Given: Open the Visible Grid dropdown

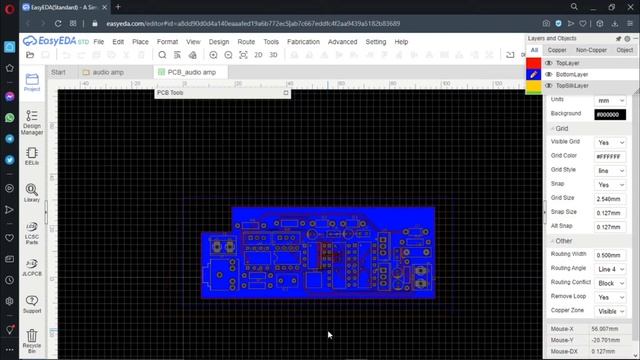Looking at the screenshot, I should pyautogui.click(x=610, y=142).
